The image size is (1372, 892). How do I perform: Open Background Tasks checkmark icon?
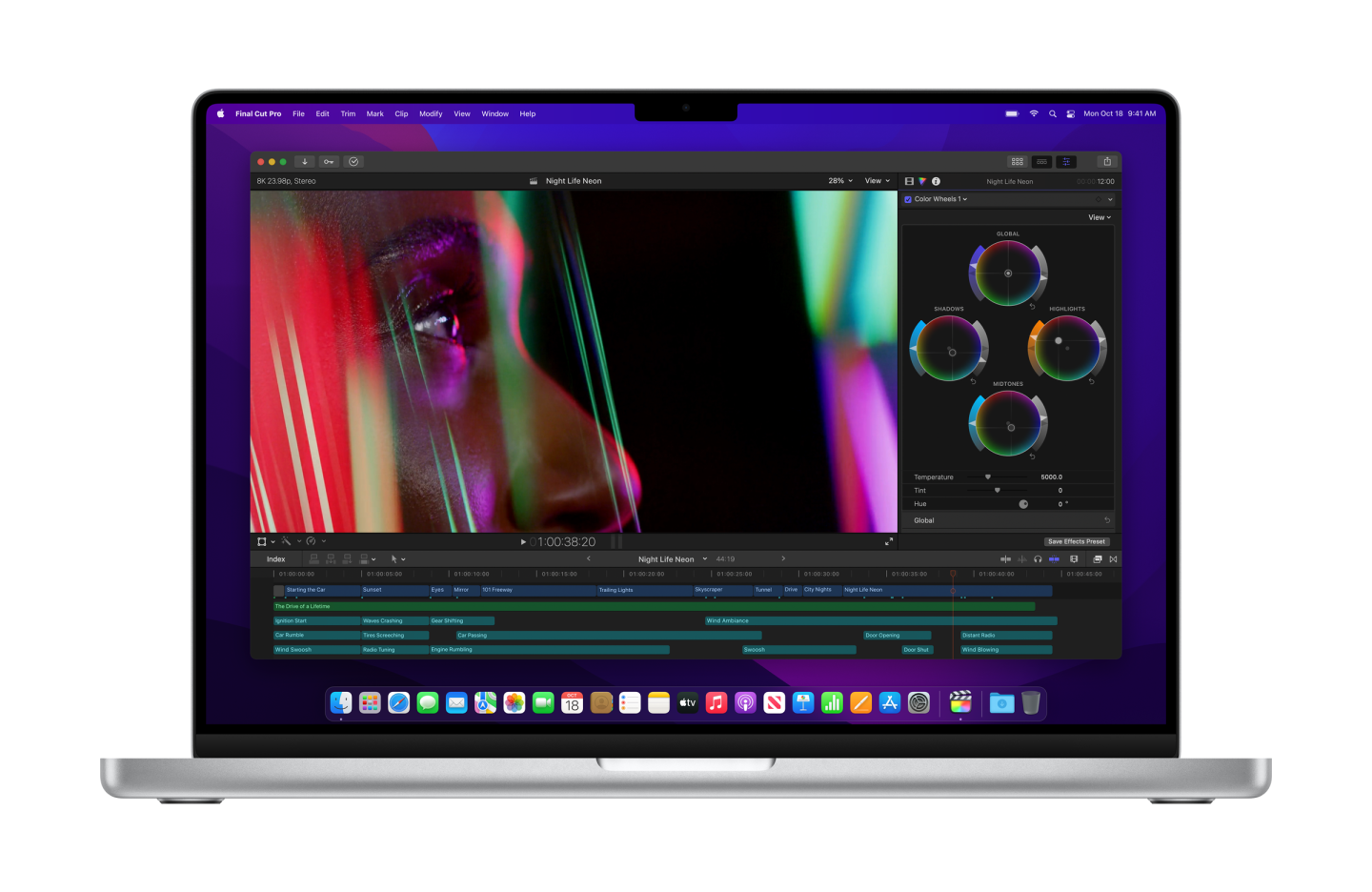[353, 162]
